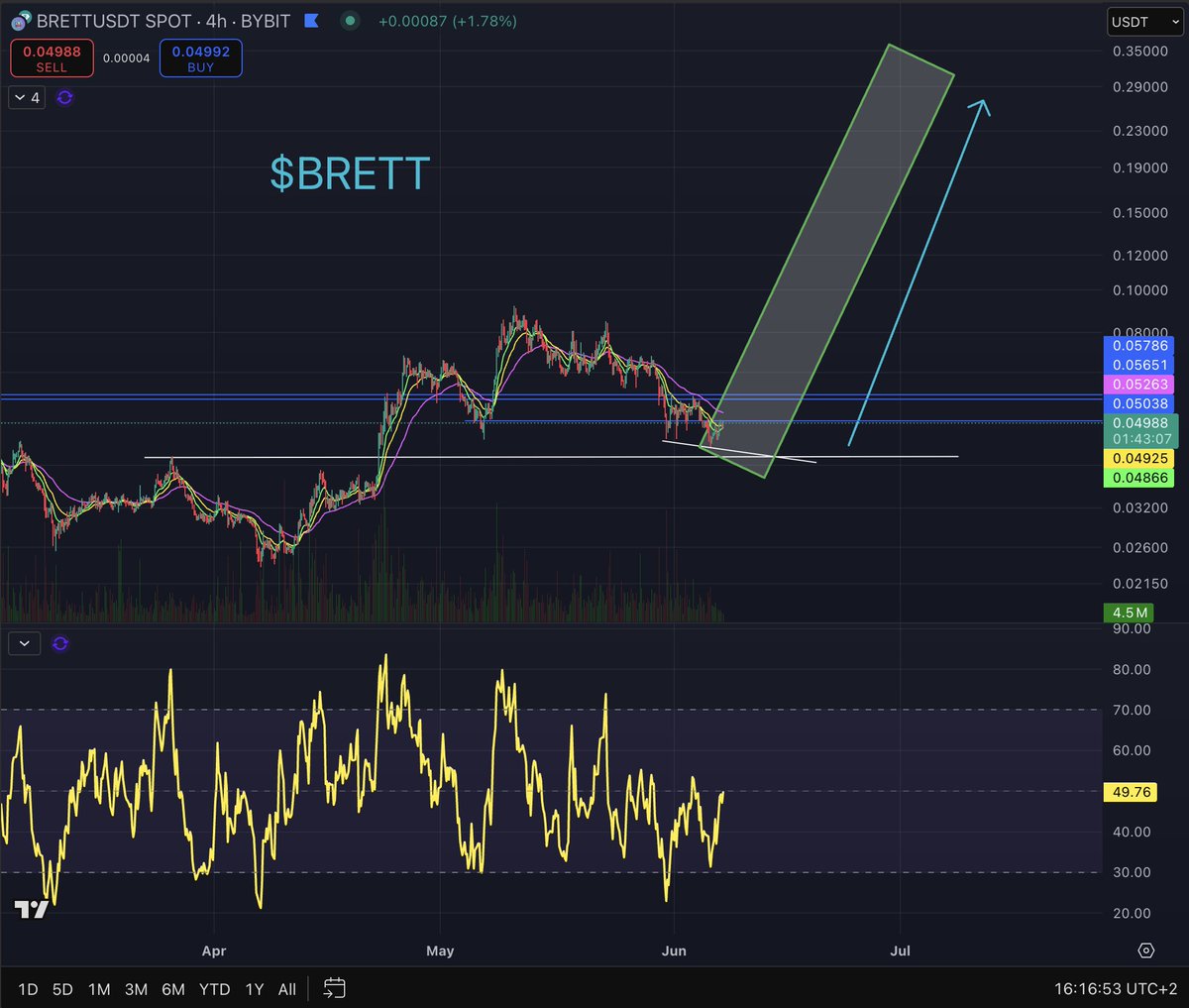Click the 0.05786 blue price label
The height and width of the screenshot is (1008, 1189).
point(1140,346)
